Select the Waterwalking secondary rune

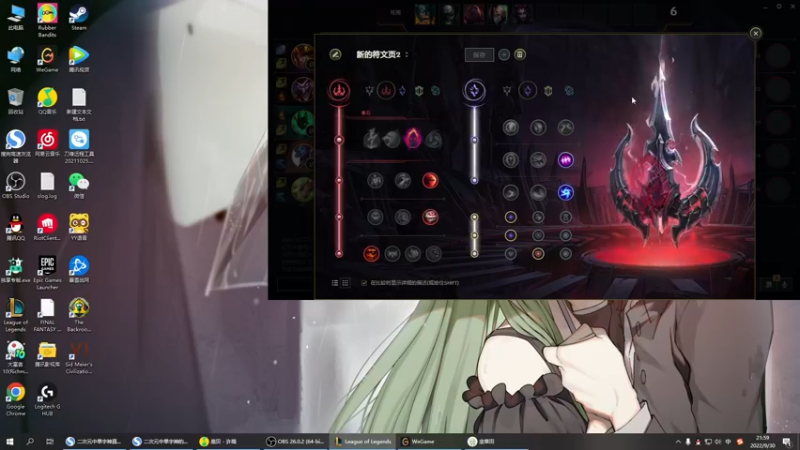click(538, 192)
